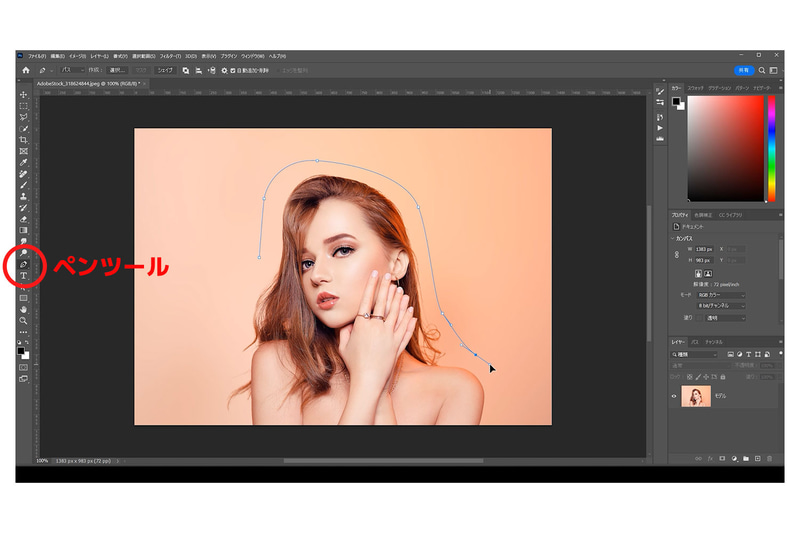Click the rainbow hue slider strip
The width and height of the screenshot is (800, 533).
point(771,148)
